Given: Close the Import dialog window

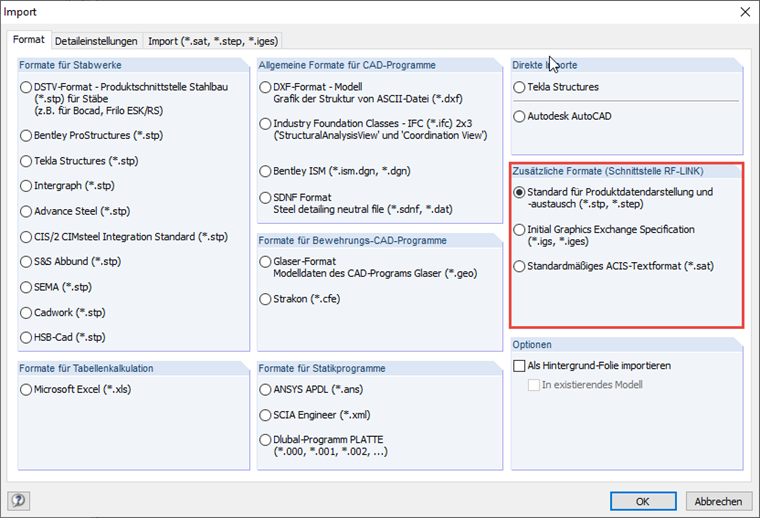Looking at the screenshot, I should click(742, 12).
